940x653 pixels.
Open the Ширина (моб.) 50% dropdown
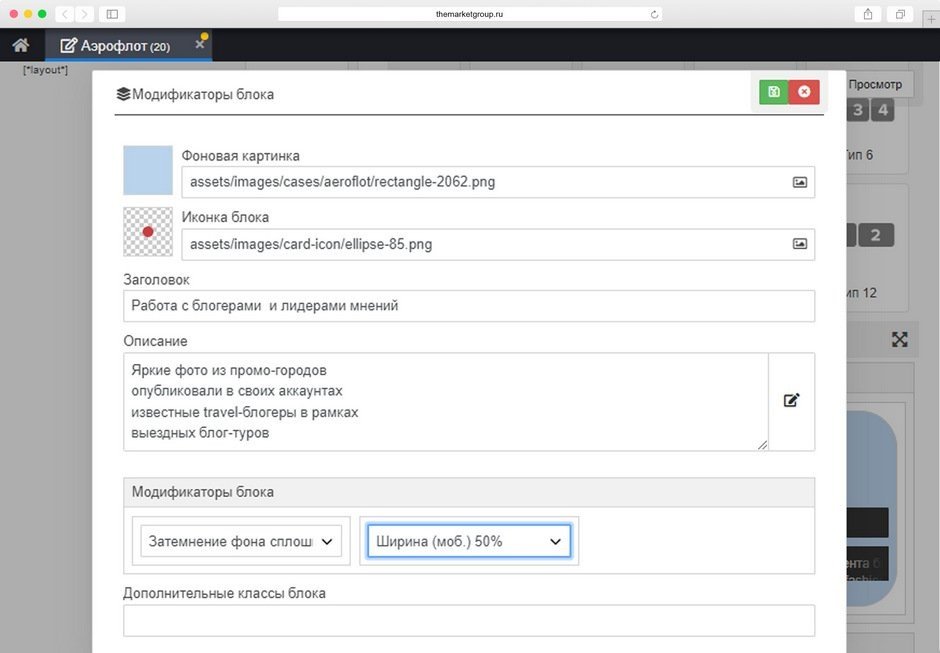[x=469, y=541]
